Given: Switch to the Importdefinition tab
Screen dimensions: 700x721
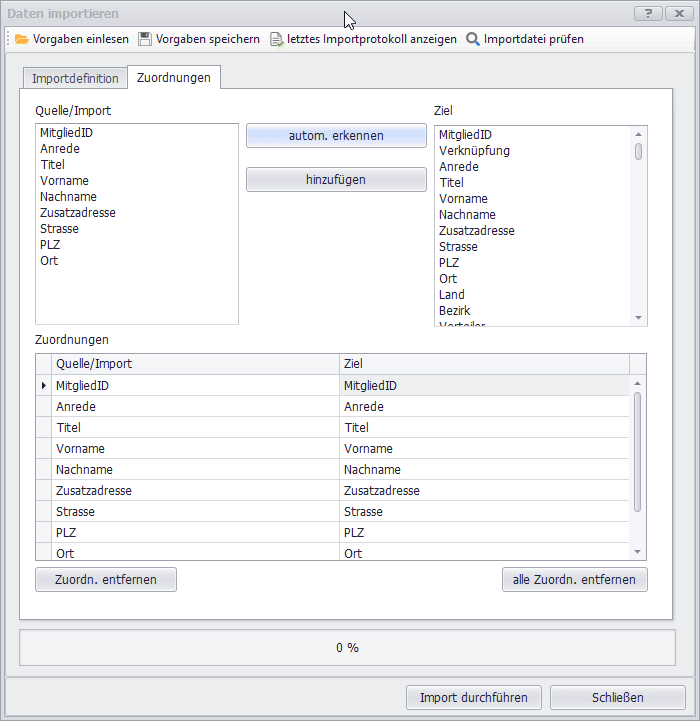Looking at the screenshot, I should point(75,78).
